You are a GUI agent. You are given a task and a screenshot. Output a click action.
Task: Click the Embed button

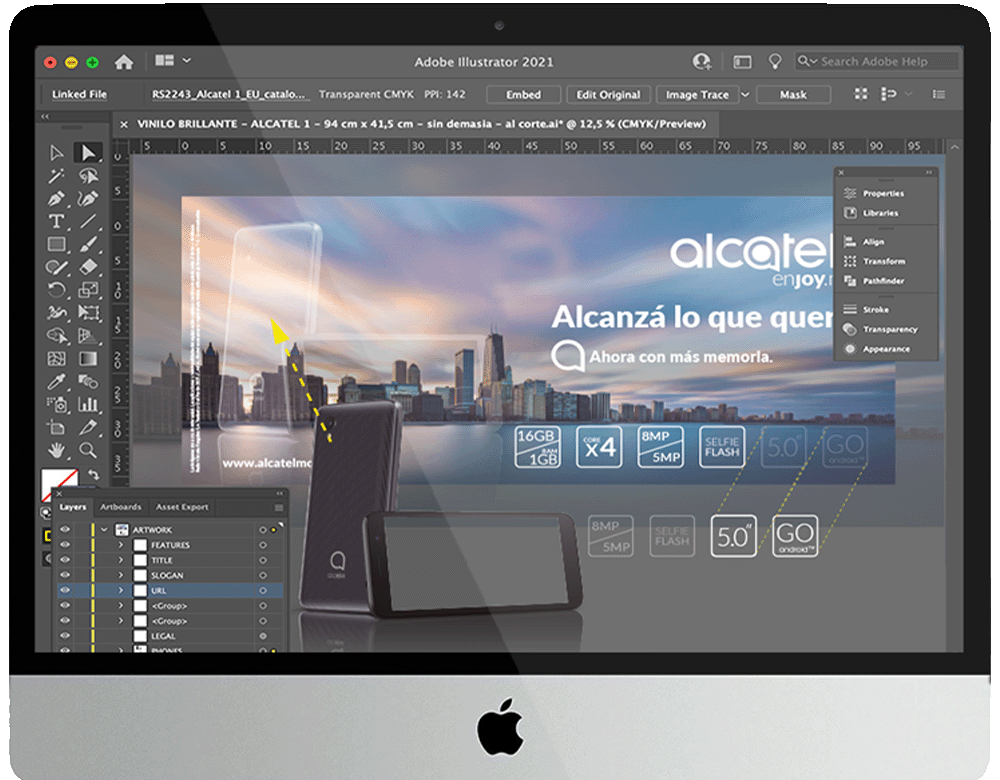[x=524, y=94]
